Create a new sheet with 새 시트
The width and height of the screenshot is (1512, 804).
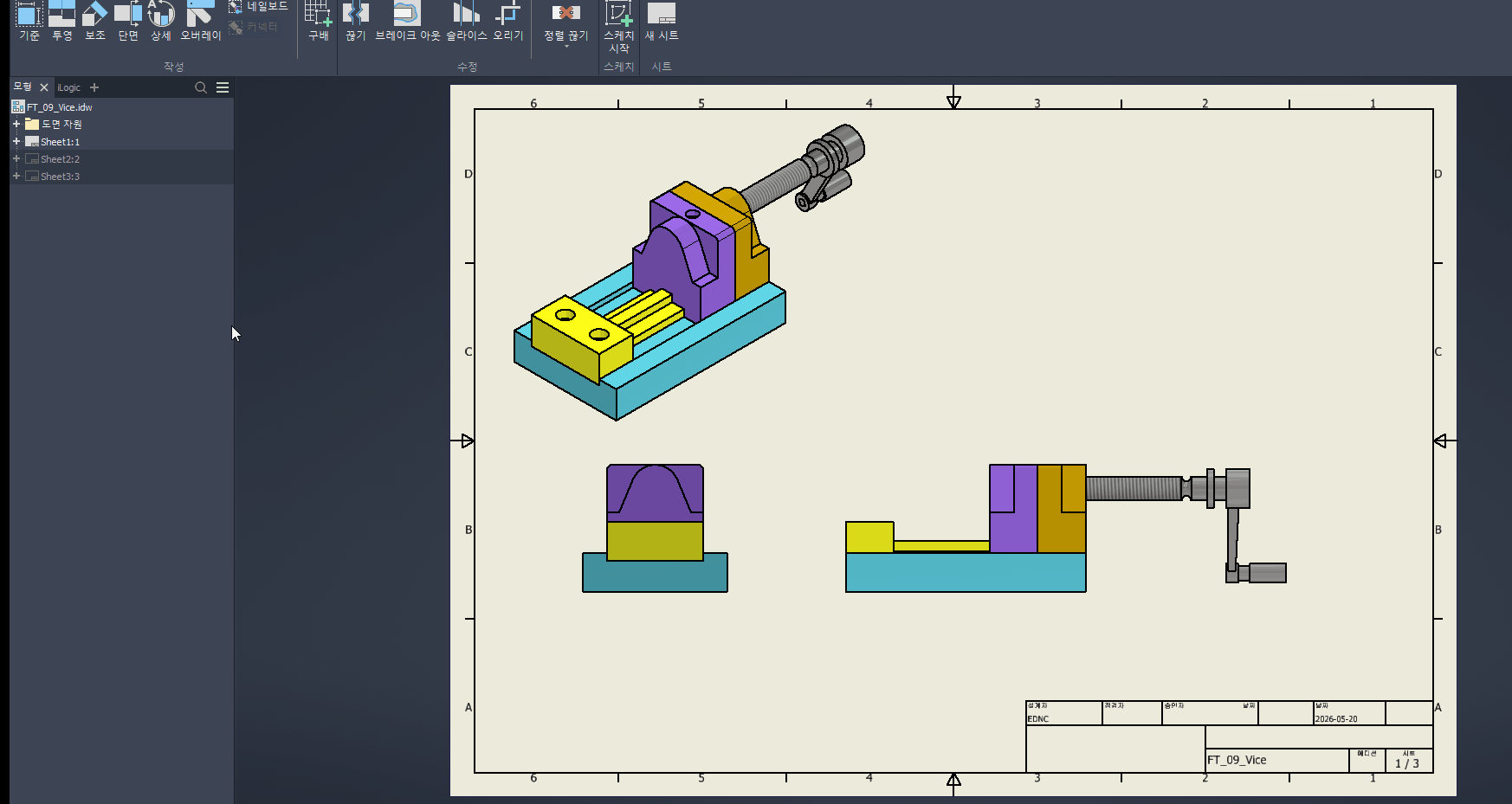662,21
